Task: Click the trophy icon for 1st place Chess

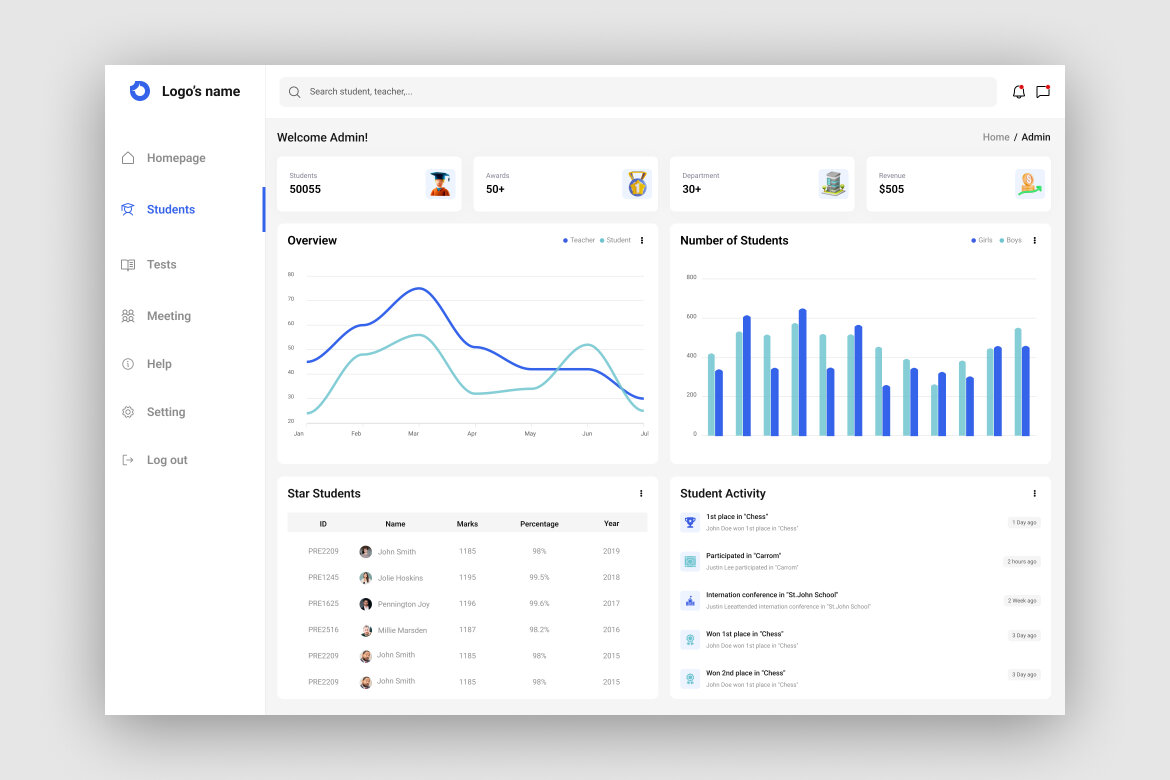Action: [x=690, y=521]
